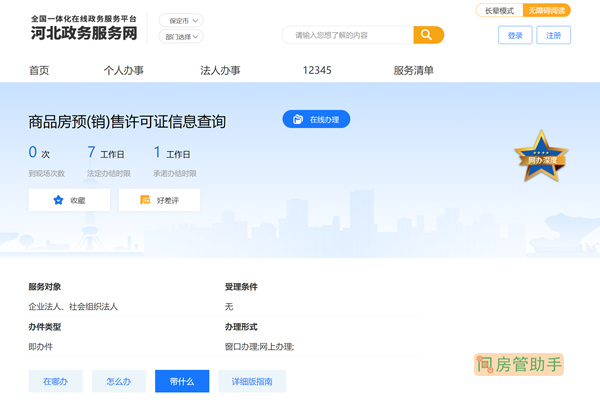Screen dimensions: 600x400
Task: Click the 企业法人、社会组织法人 text
Action: (73, 307)
